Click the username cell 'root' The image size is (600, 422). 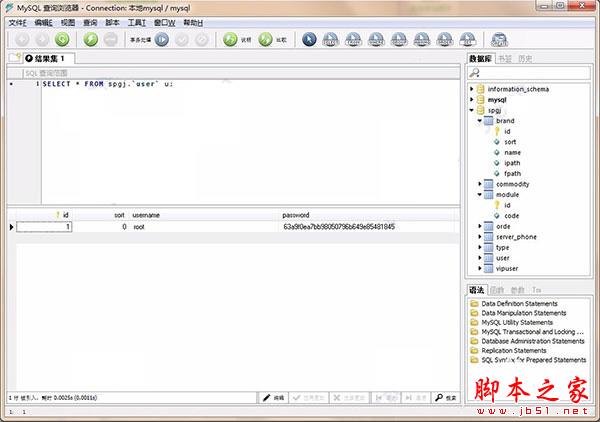[x=139, y=227]
